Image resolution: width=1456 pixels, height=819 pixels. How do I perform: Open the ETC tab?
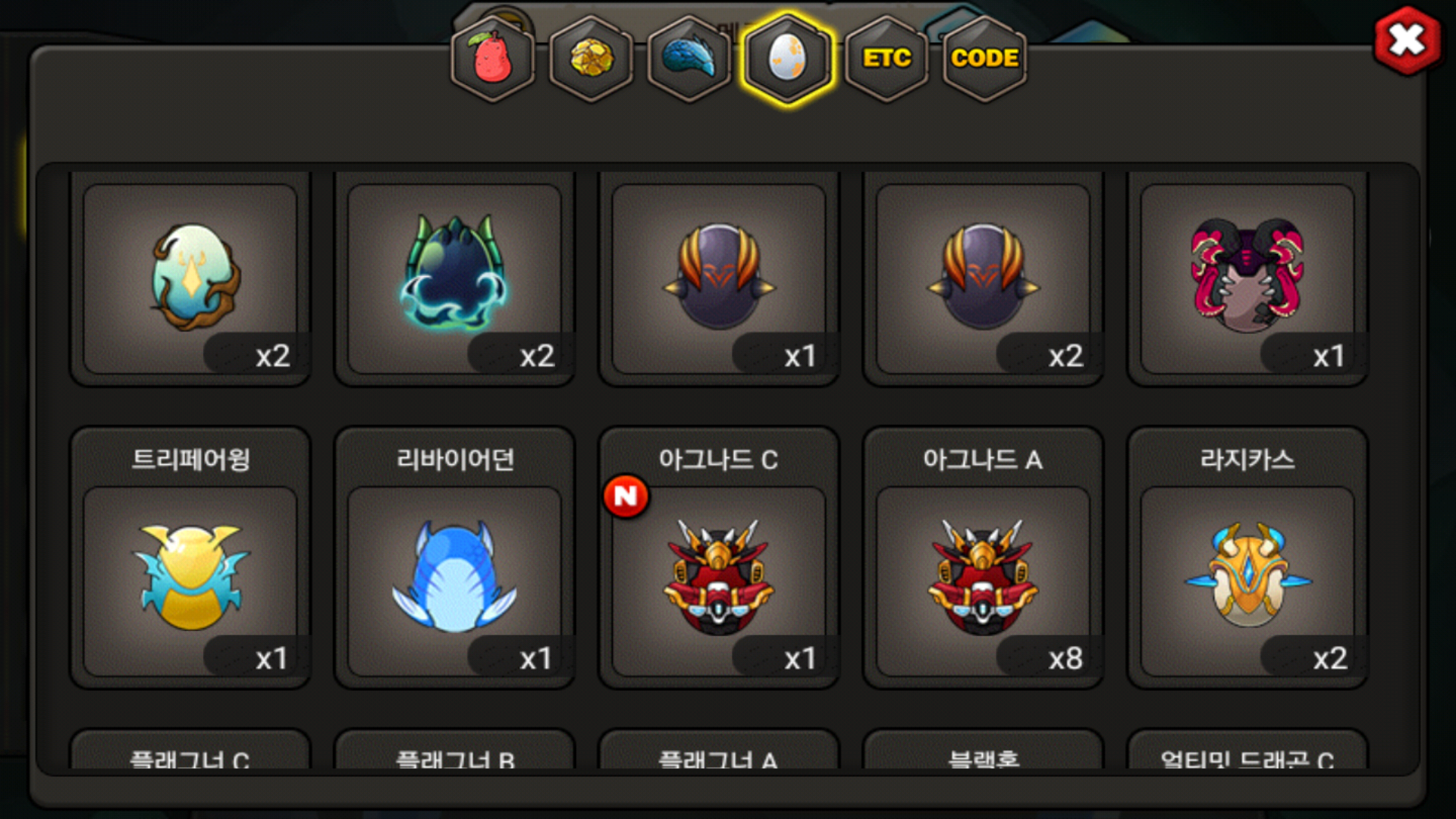886,58
